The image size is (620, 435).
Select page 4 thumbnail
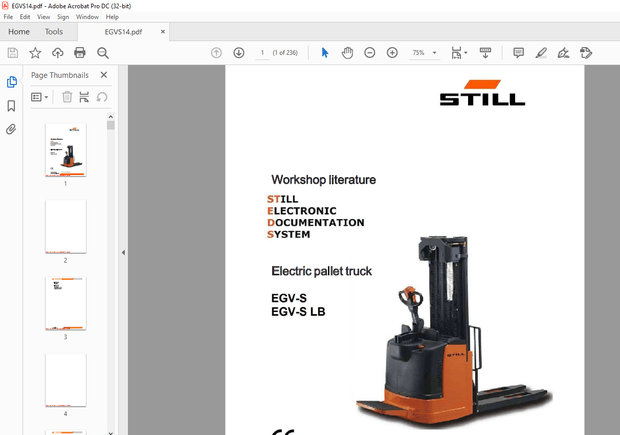(x=66, y=380)
